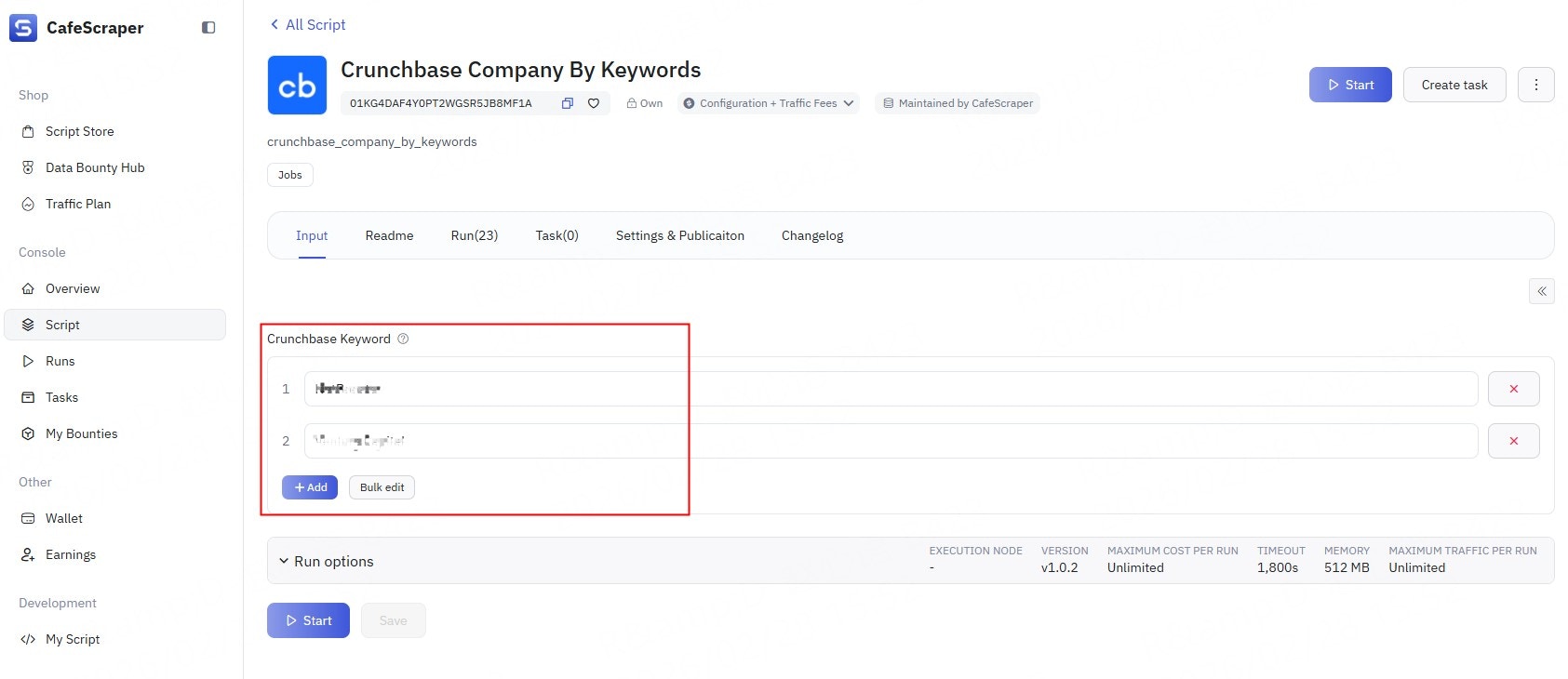Open Settings & Publicaiton tab
The height and width of the screenshot is (679, 1568).
click(x=680, y=235)
